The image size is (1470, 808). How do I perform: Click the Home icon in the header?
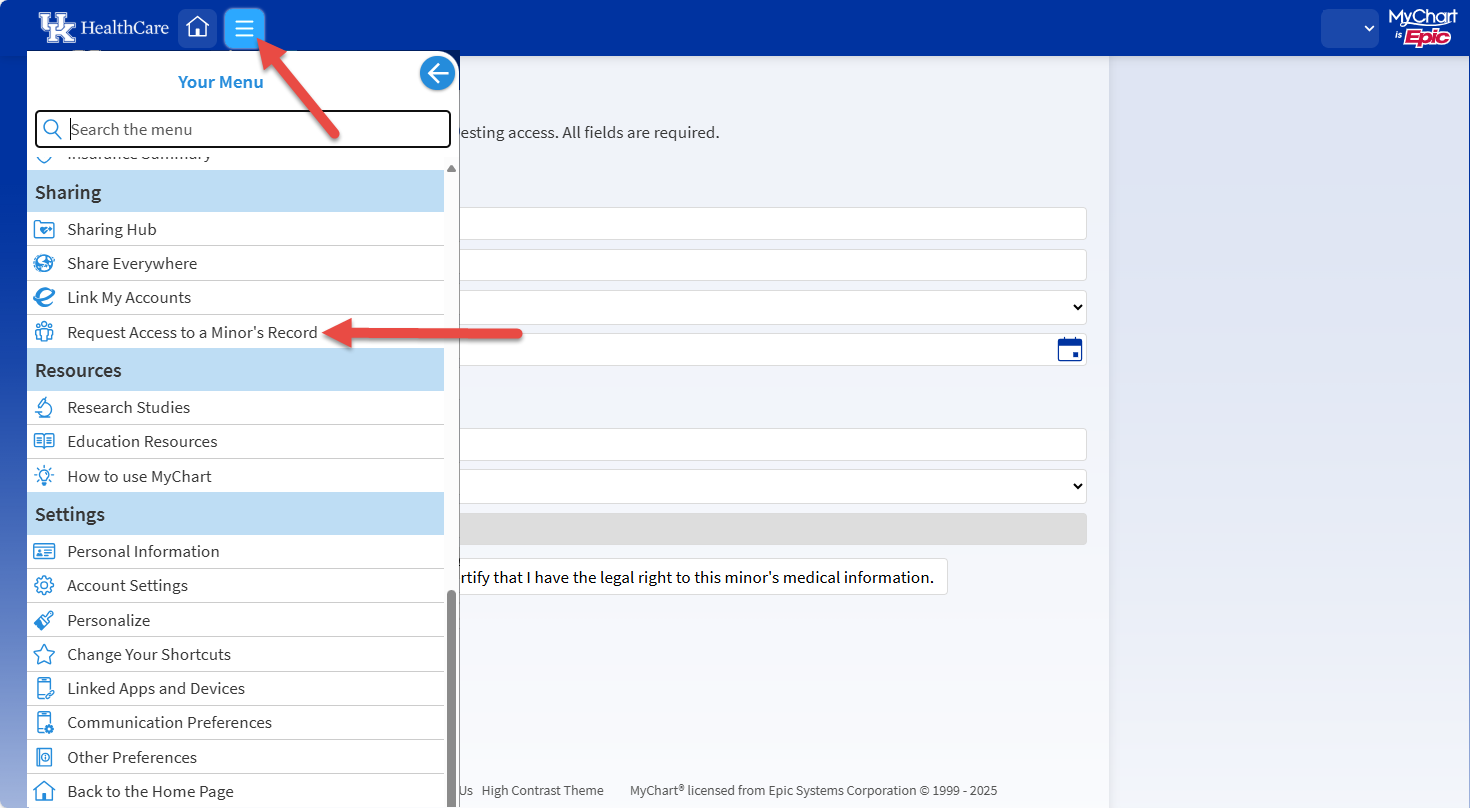tap(197, 28)
